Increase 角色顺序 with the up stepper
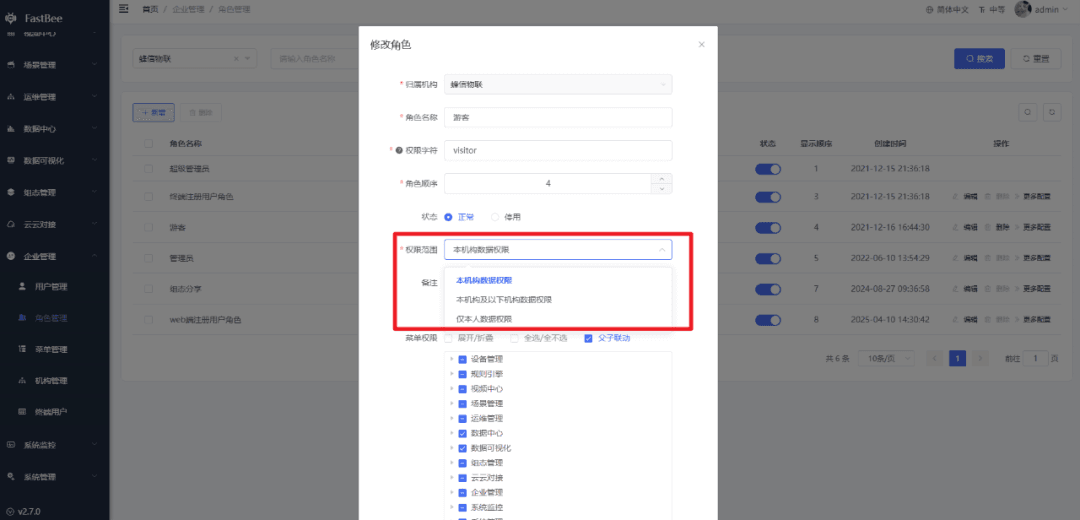 point(662,178)
